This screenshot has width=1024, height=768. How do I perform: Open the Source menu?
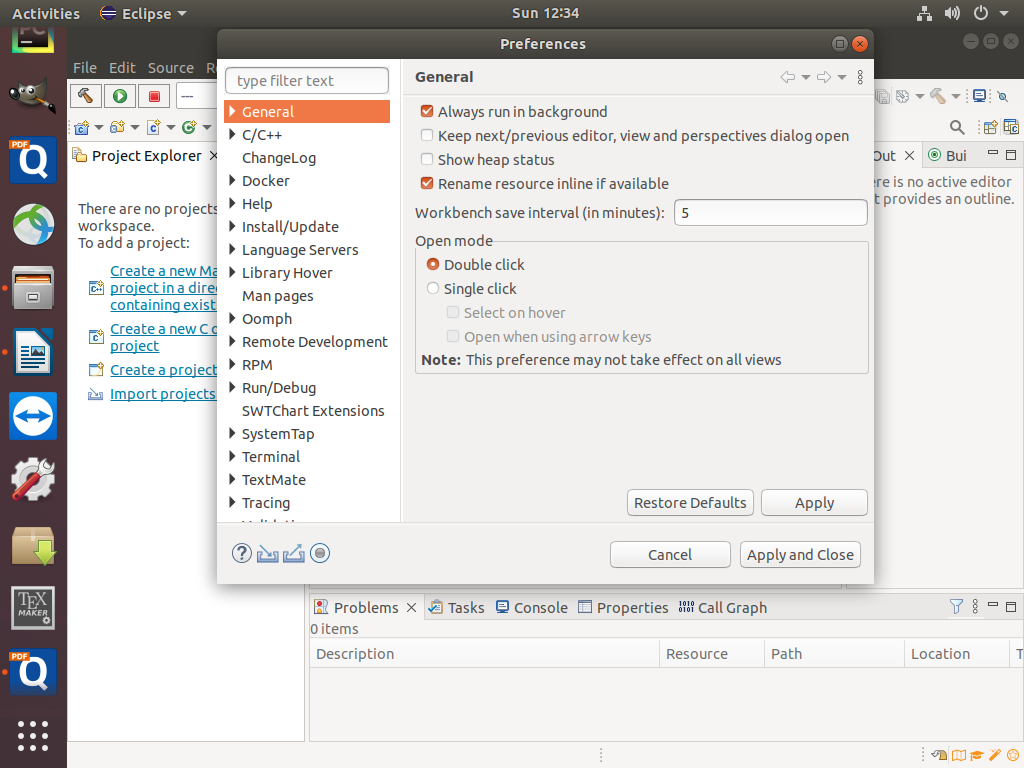(x=170, y=68)
